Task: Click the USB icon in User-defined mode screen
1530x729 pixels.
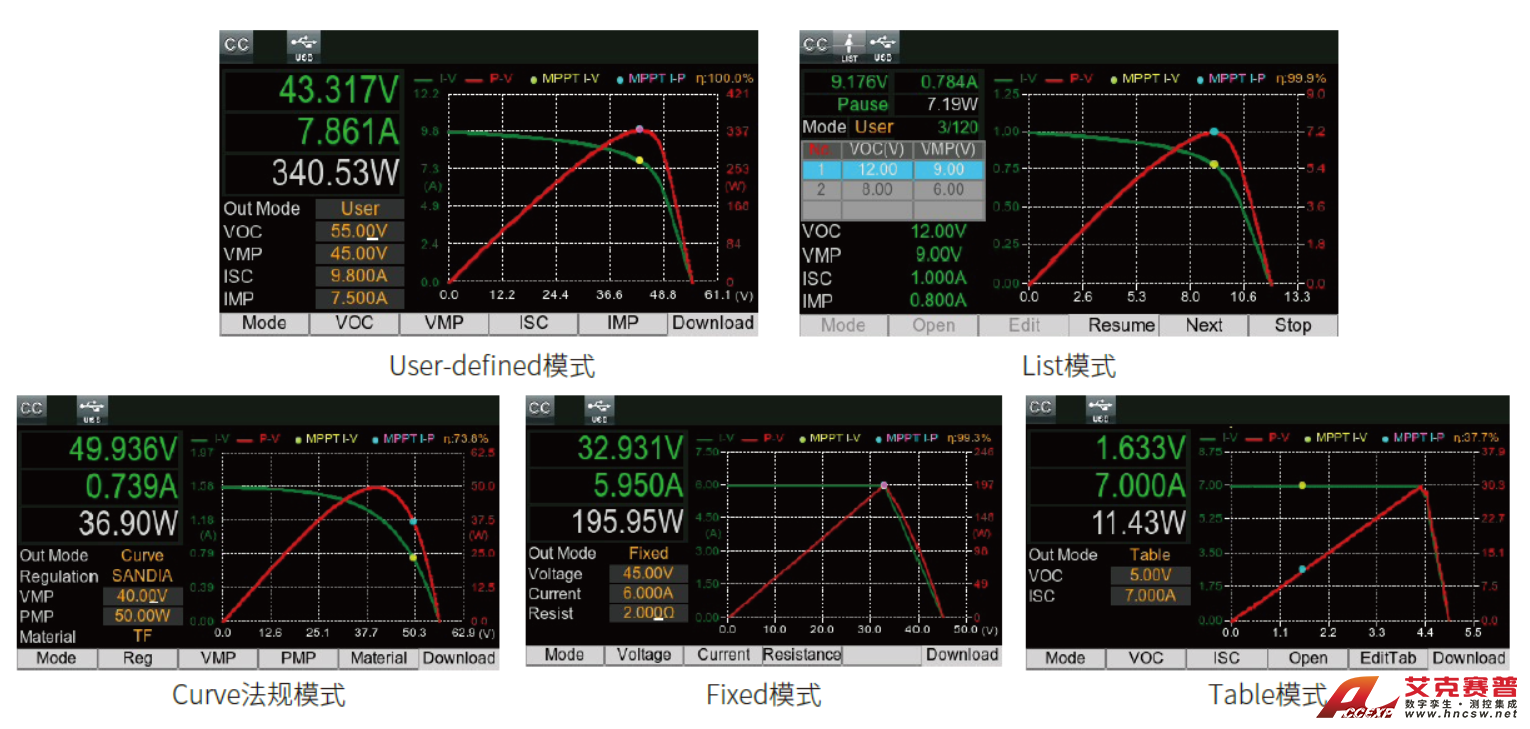Action: (304, 45)
